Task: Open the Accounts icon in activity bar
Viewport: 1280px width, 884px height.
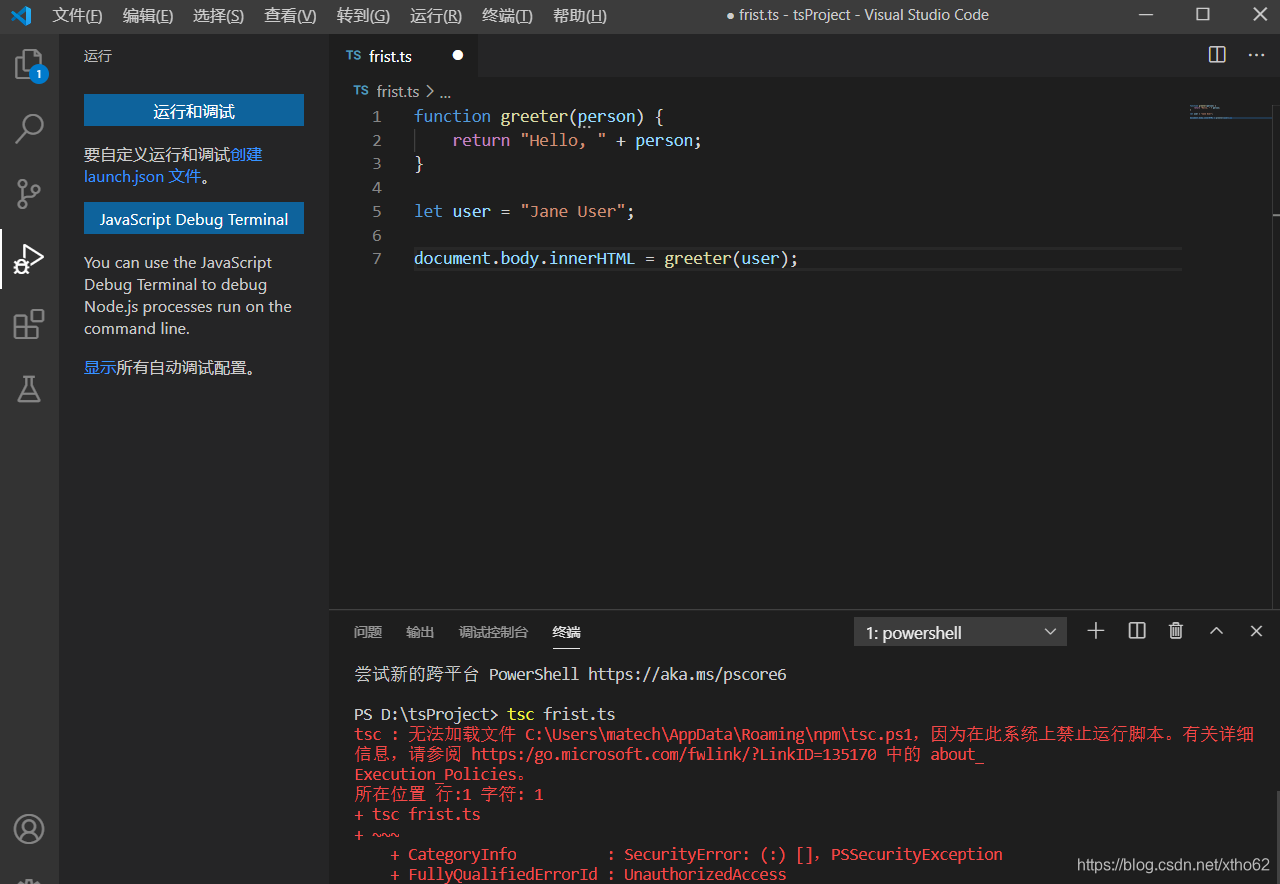Action: point(29,829)
